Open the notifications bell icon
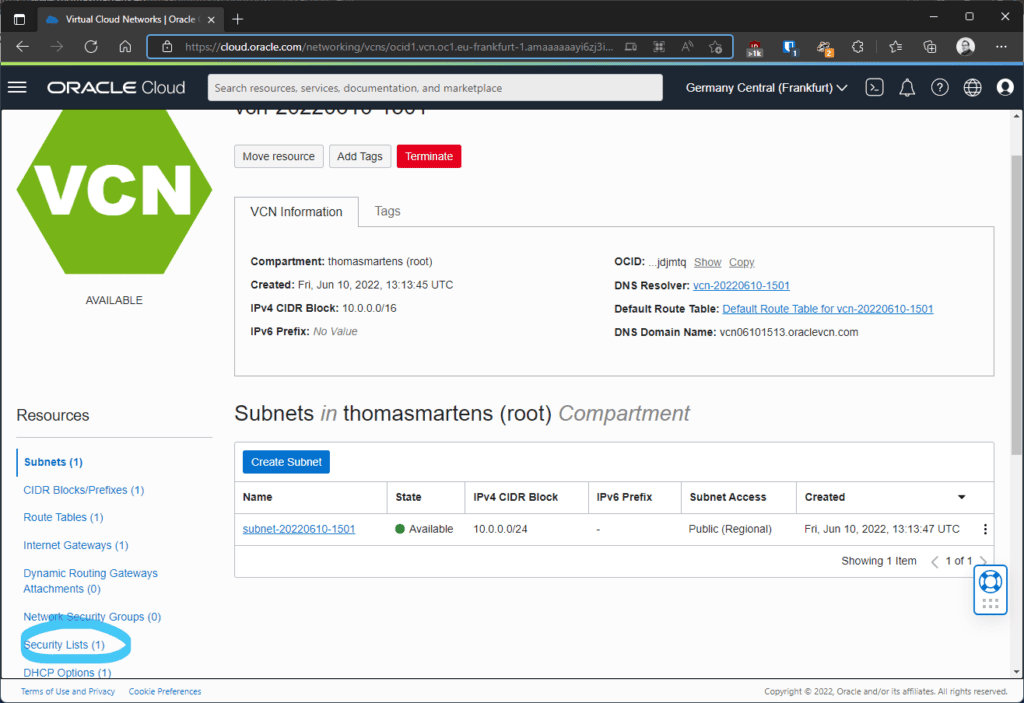 (x=907, y=87)
